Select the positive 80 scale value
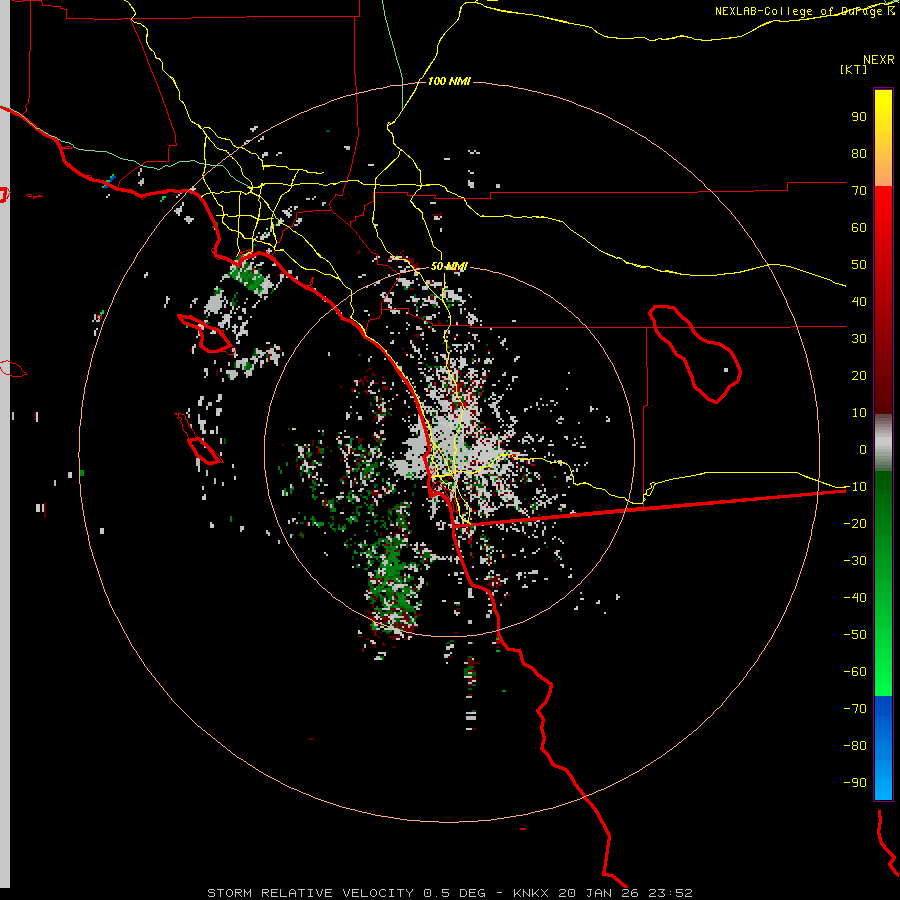 pyautogui.click(x=859, y=154)
